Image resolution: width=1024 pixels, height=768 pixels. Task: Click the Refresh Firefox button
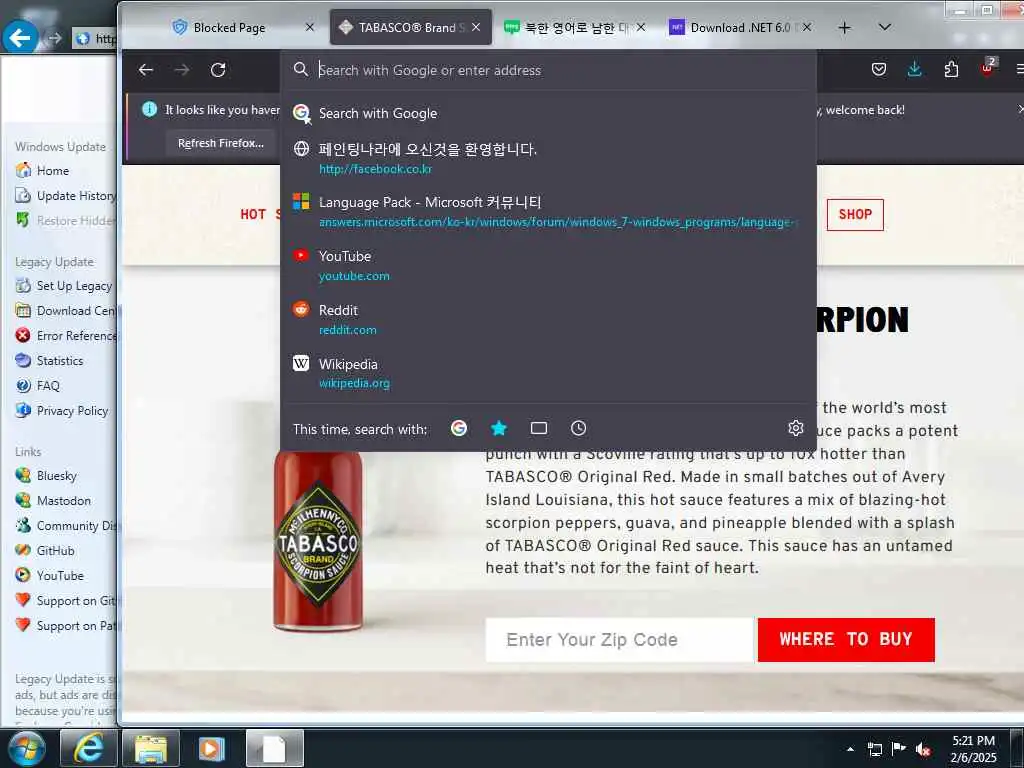[221, 143]
